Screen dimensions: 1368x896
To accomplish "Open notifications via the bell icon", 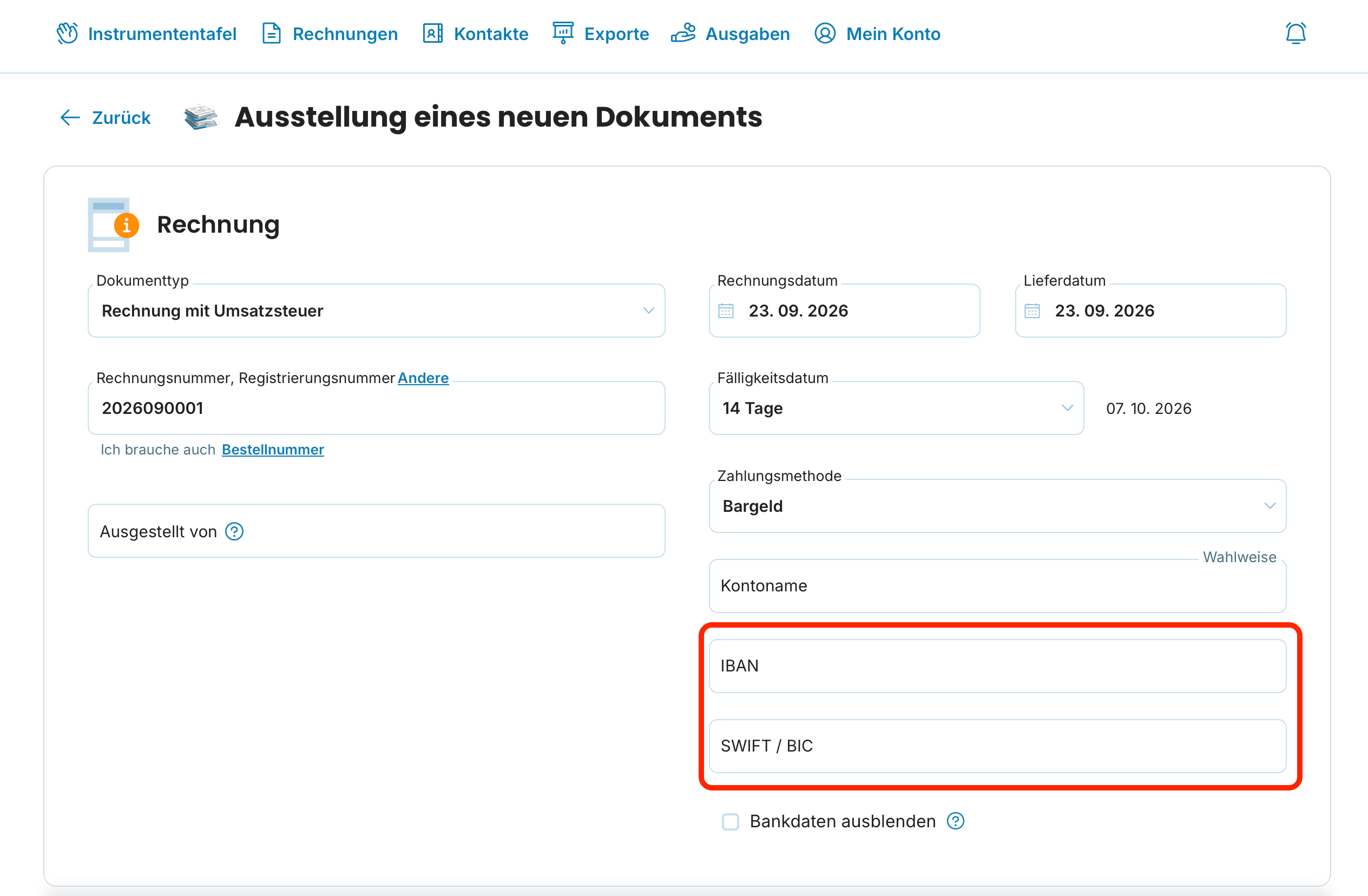I will click(1295, 34).
